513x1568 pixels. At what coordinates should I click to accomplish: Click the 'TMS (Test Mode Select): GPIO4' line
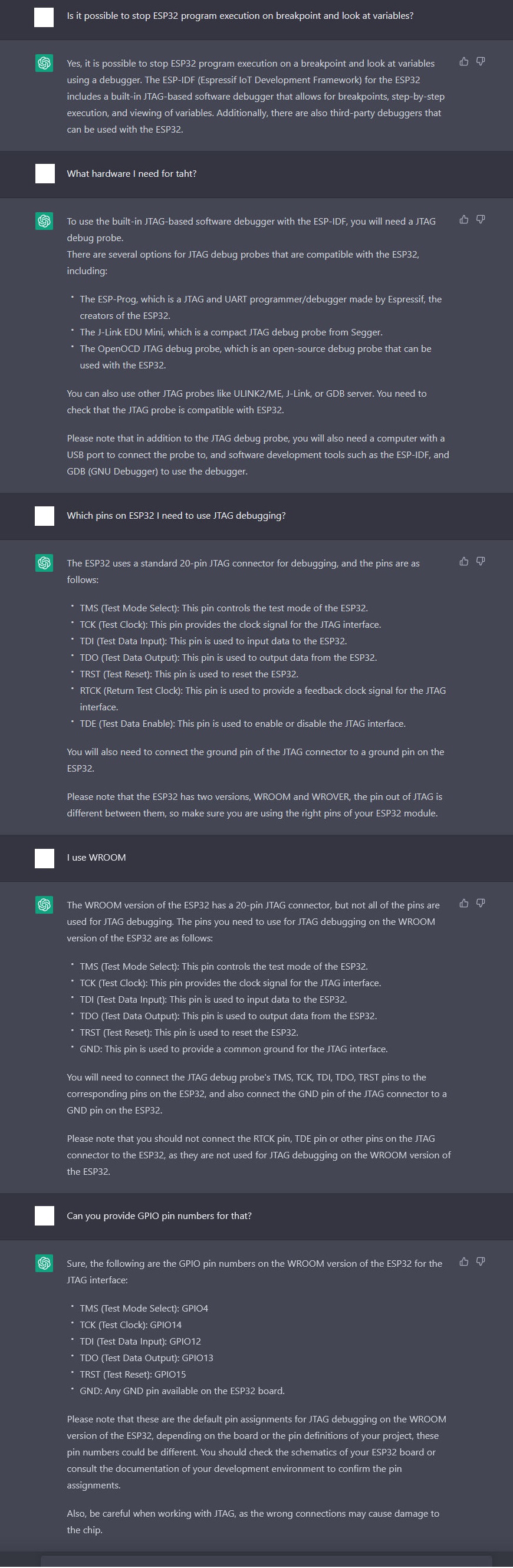[x=144, y=1309]
